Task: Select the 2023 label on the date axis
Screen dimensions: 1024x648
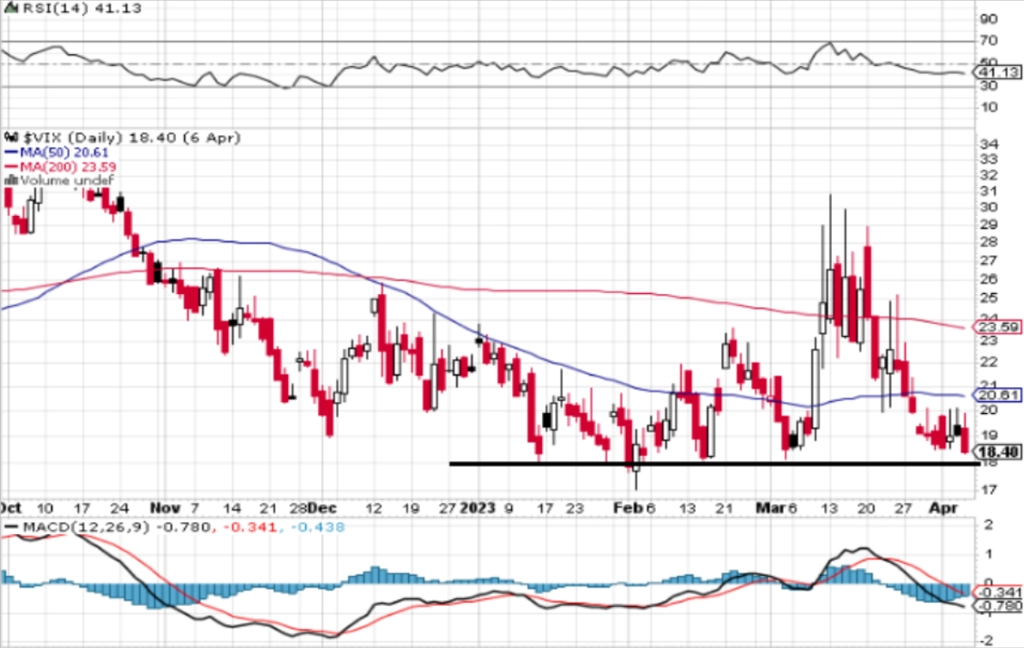Action: point(476,507)
